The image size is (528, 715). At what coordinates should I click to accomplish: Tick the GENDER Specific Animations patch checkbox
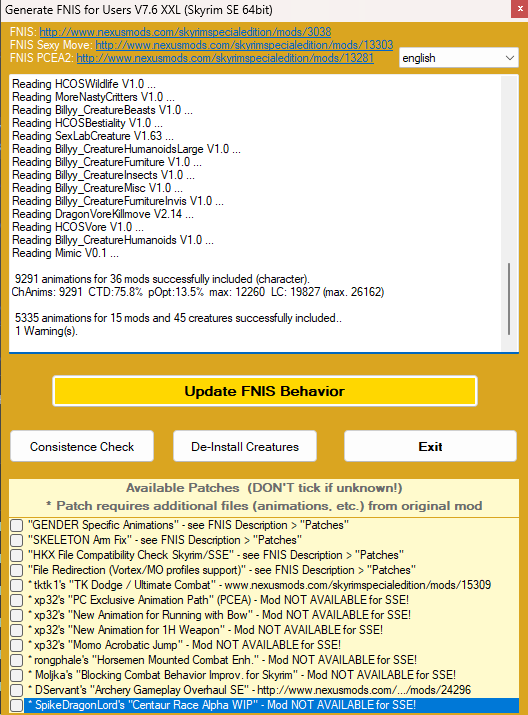(17, 525)
